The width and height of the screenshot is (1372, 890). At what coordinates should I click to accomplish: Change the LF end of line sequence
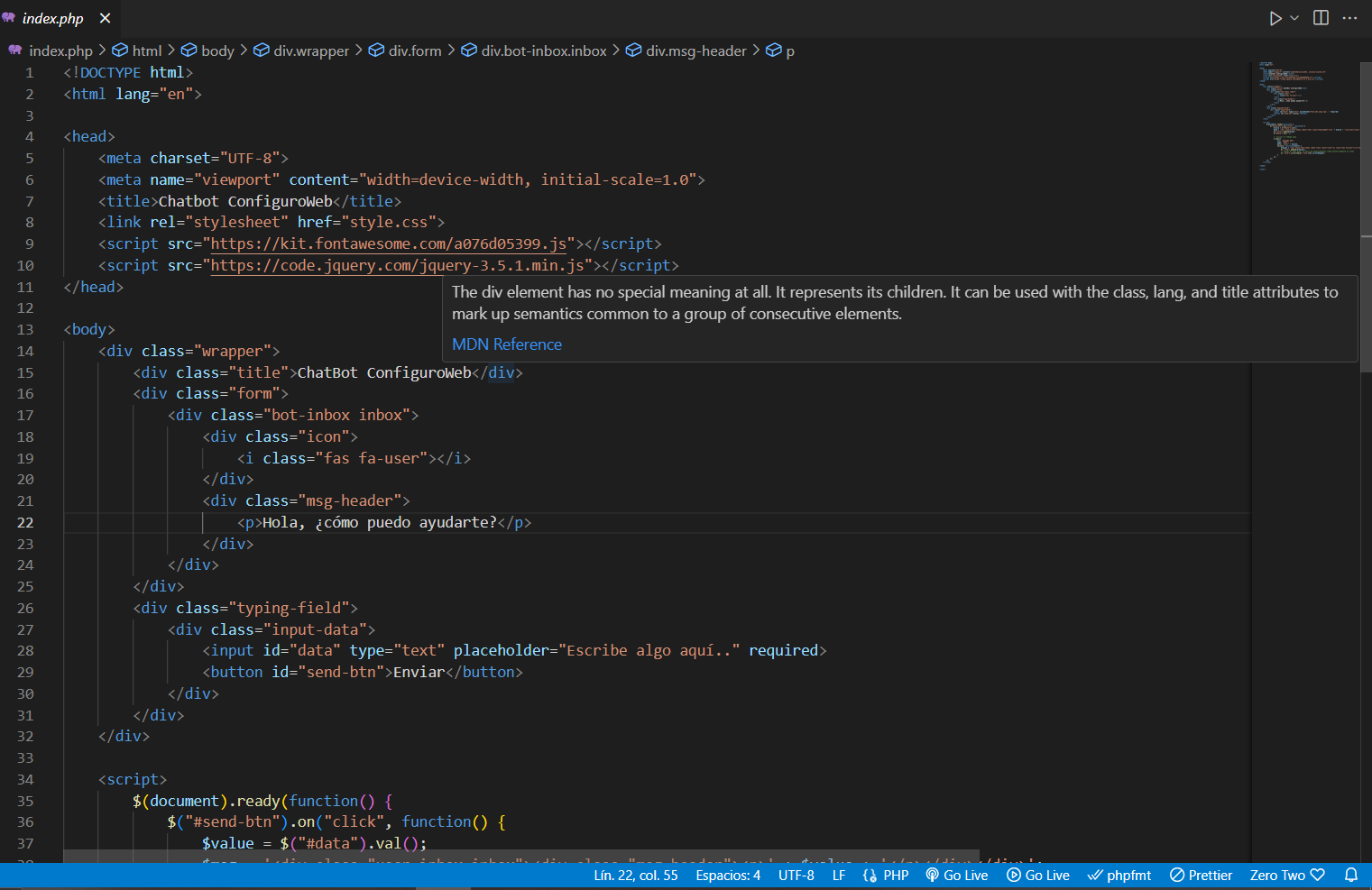pyautogui.click(x=839, y=875)
